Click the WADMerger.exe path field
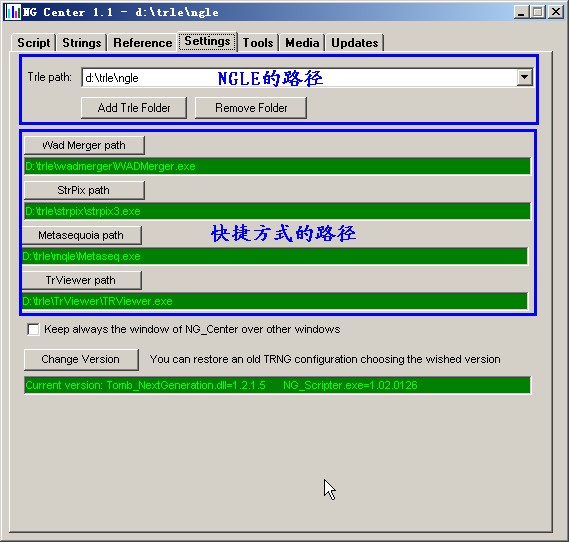This screenshot has height=542, width=569. [277, 166]
